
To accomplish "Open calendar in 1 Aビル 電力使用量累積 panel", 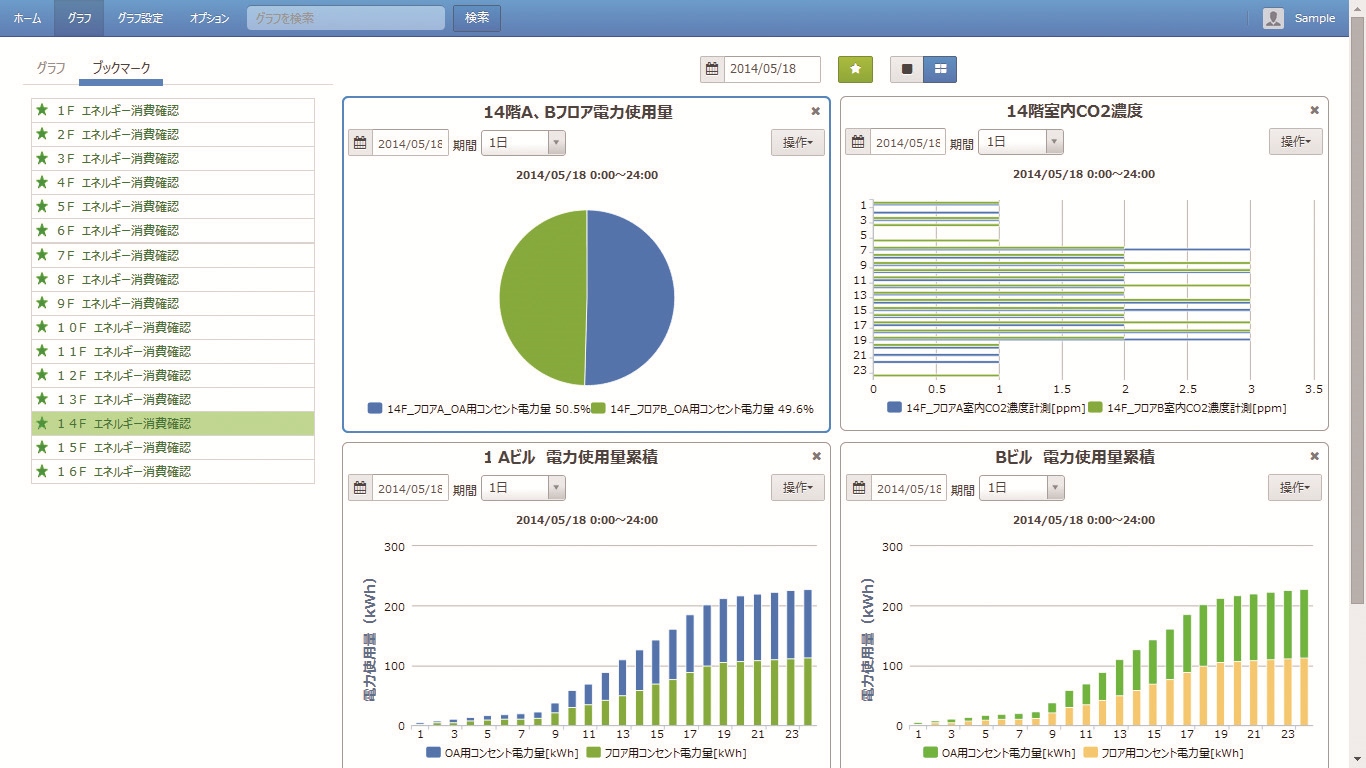I will (360, 488).
